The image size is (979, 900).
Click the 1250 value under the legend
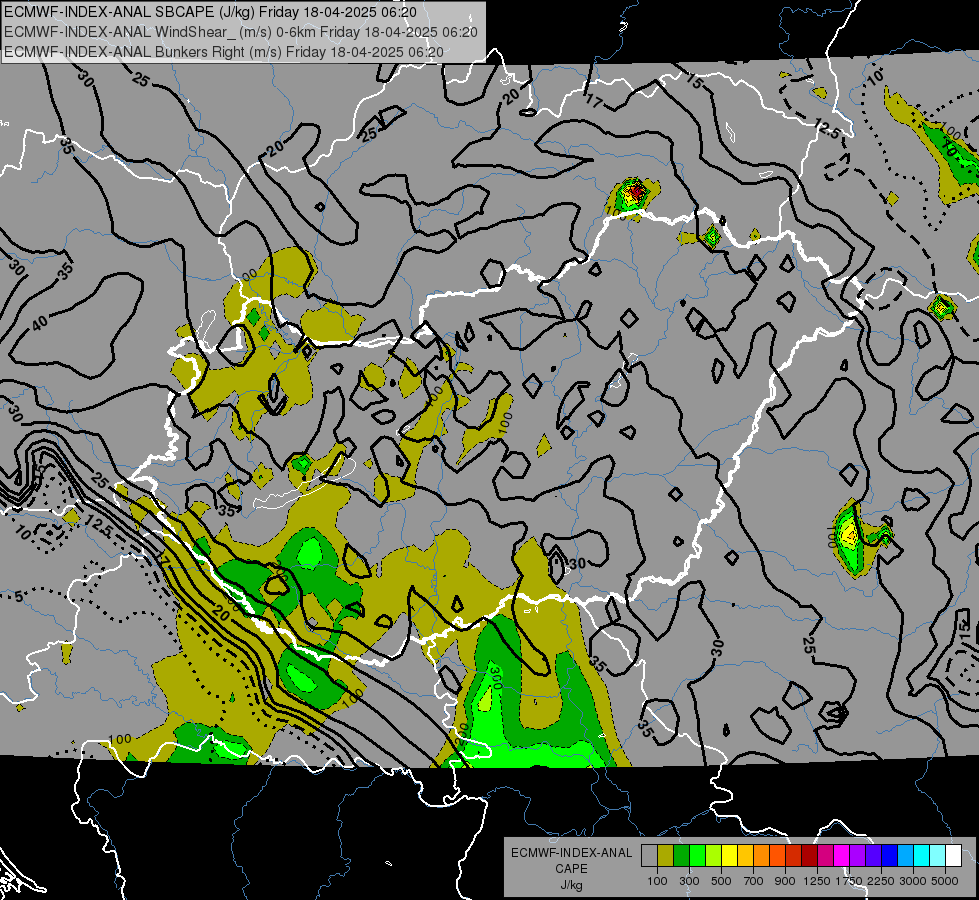point(817,881)
